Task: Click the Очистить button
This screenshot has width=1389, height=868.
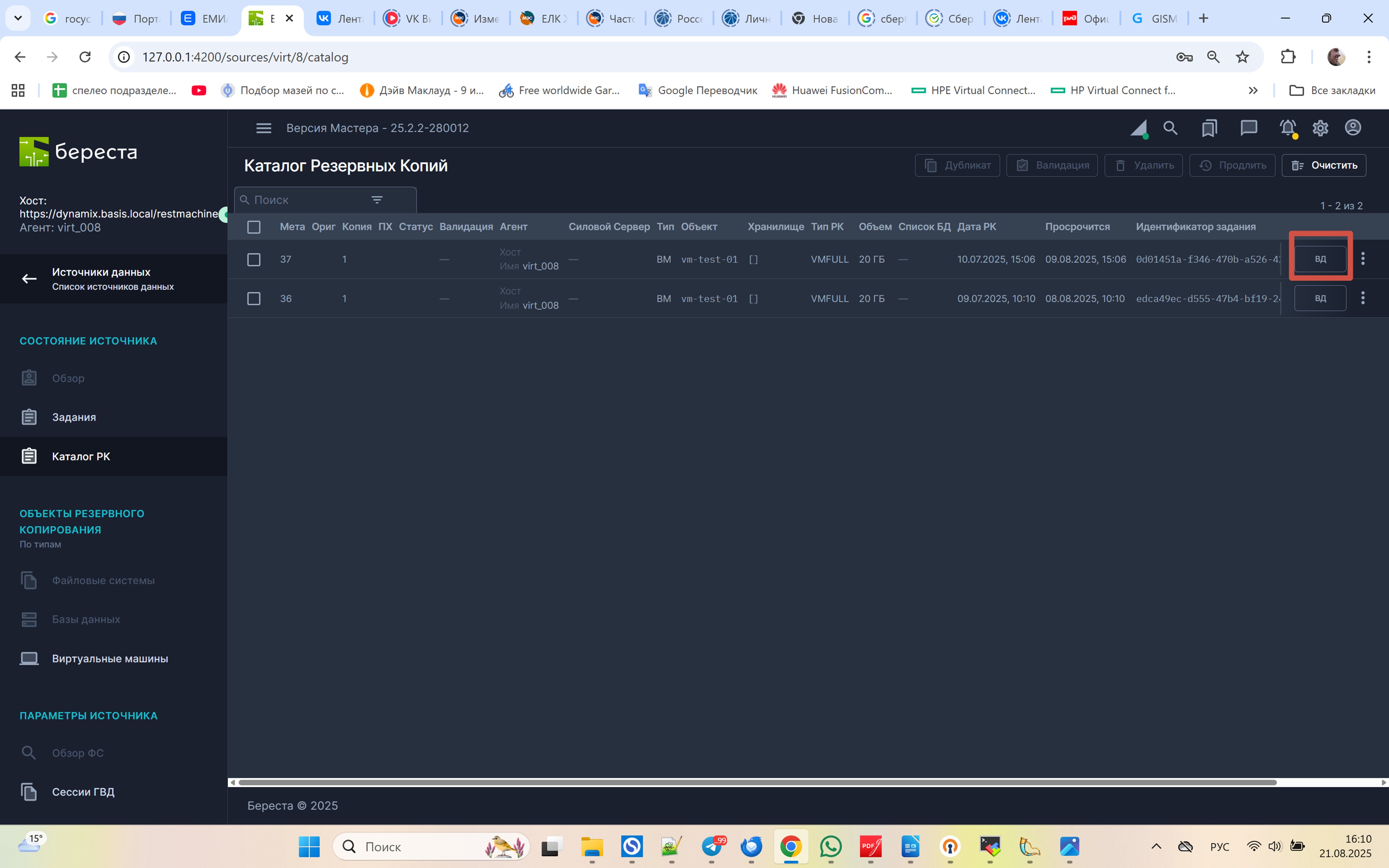Action: tap(1324, 165)
